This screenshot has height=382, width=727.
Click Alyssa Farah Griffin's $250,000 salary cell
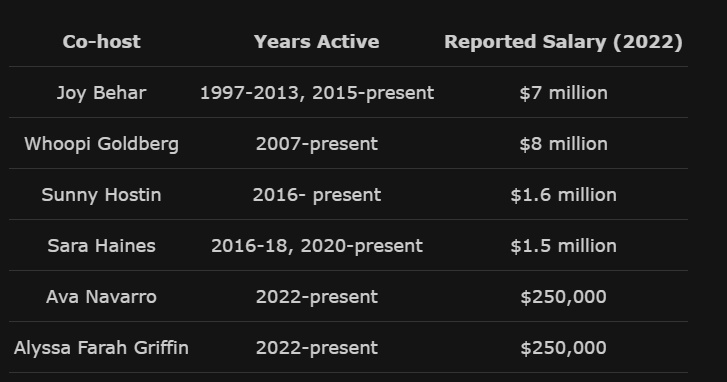click(x=563, y=348)
